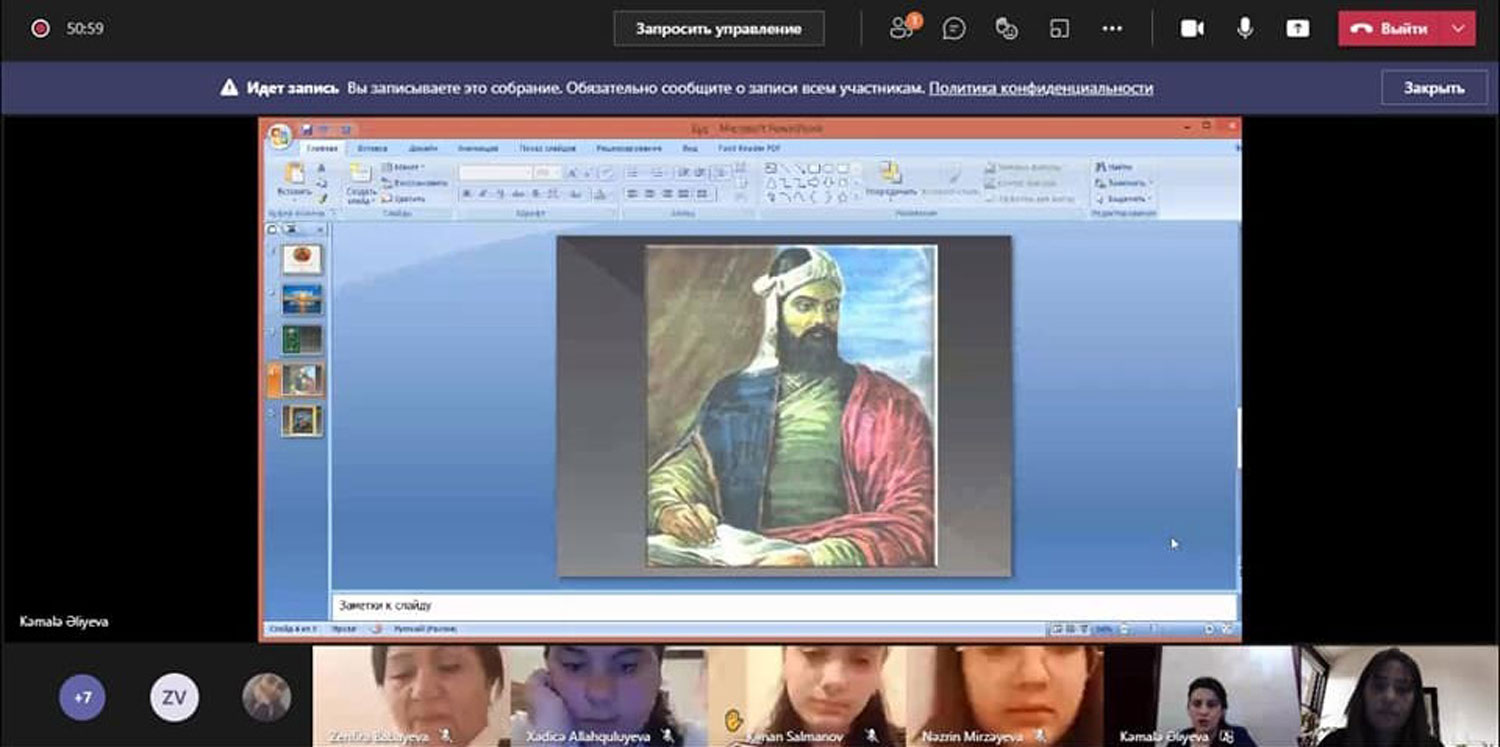Screen dimensions: 1500x747
Task: Open the breakout rooms icon
Action: (1060, 29)
